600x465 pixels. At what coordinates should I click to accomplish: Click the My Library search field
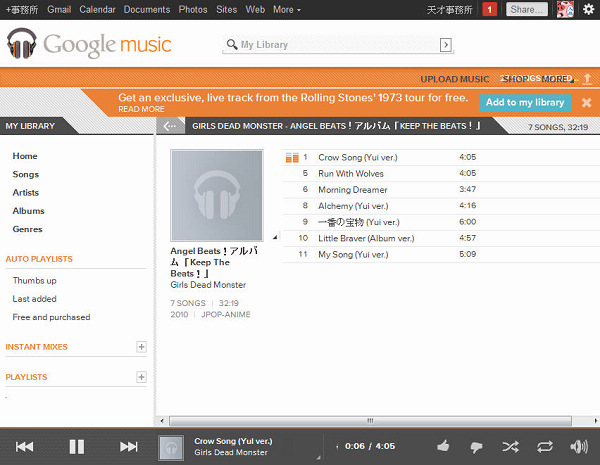click(338, 45)
